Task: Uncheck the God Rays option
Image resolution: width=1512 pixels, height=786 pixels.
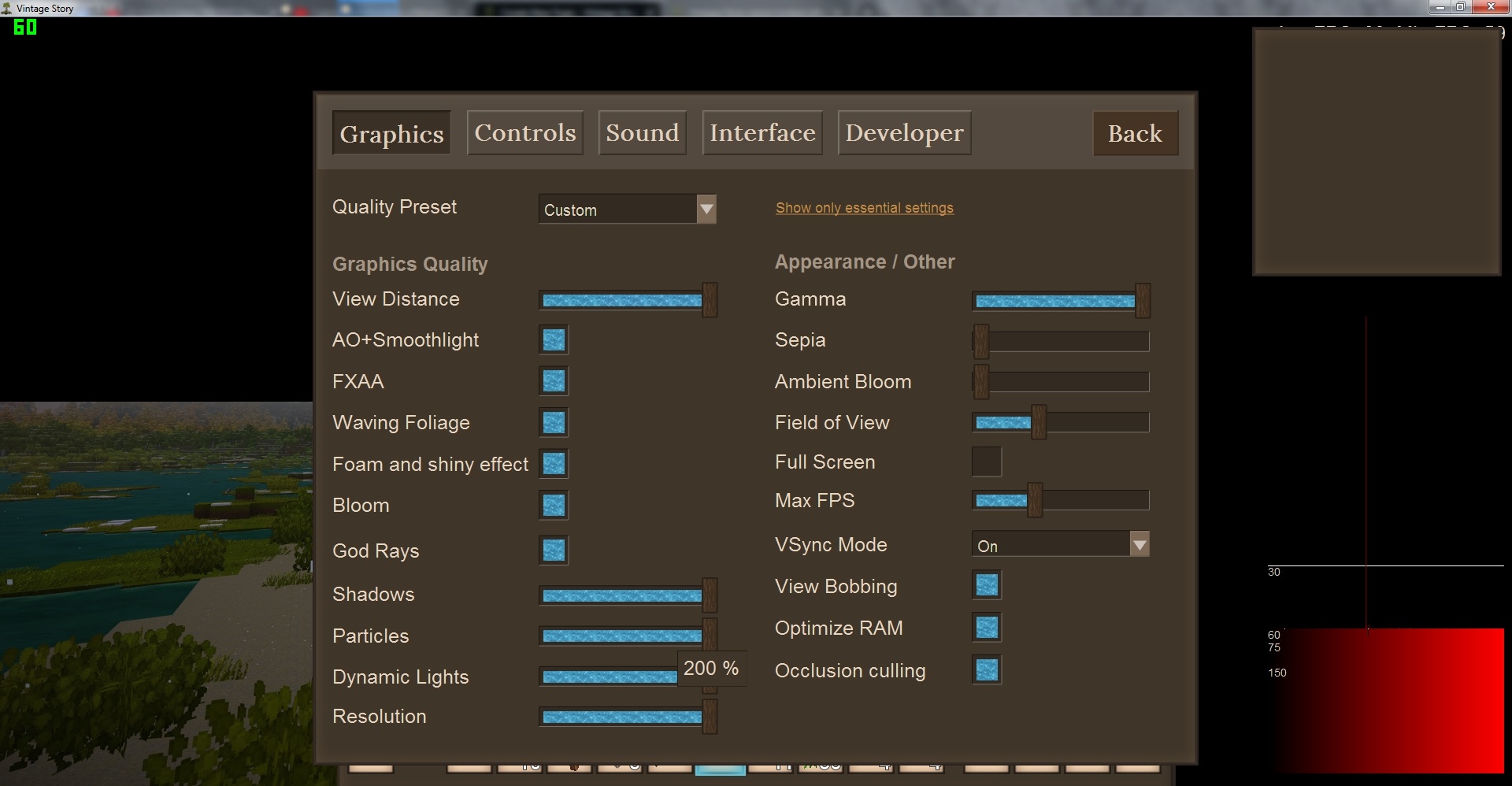Action: [x=554, y=551]
